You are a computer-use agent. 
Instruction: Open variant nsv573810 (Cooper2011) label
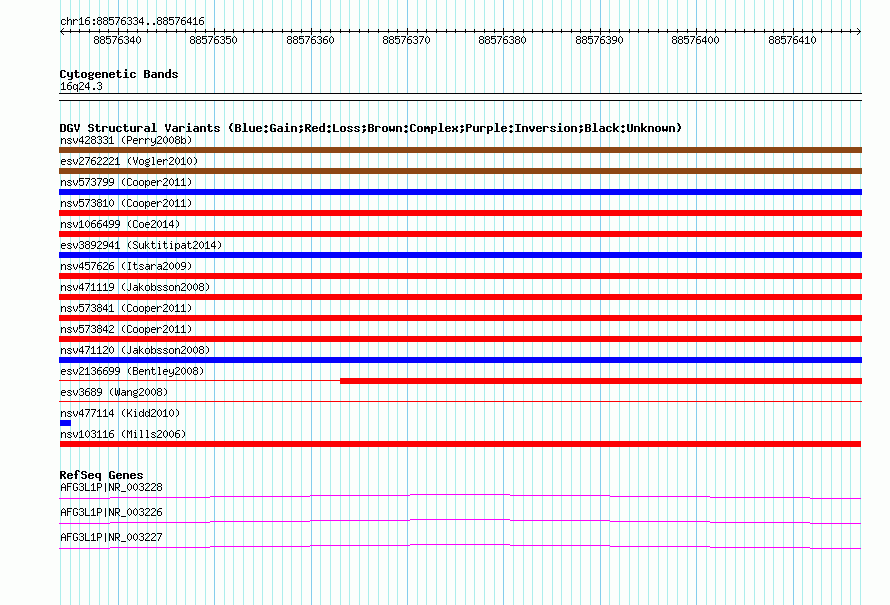pyautogui.click(x=126, y=203)
